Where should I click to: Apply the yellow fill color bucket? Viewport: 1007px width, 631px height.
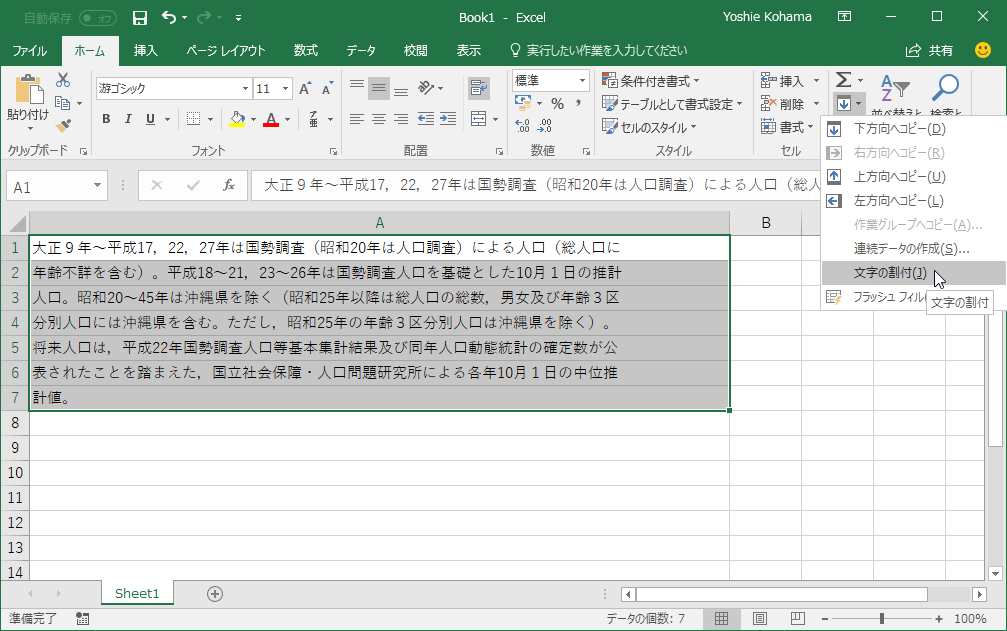point(237,119)
